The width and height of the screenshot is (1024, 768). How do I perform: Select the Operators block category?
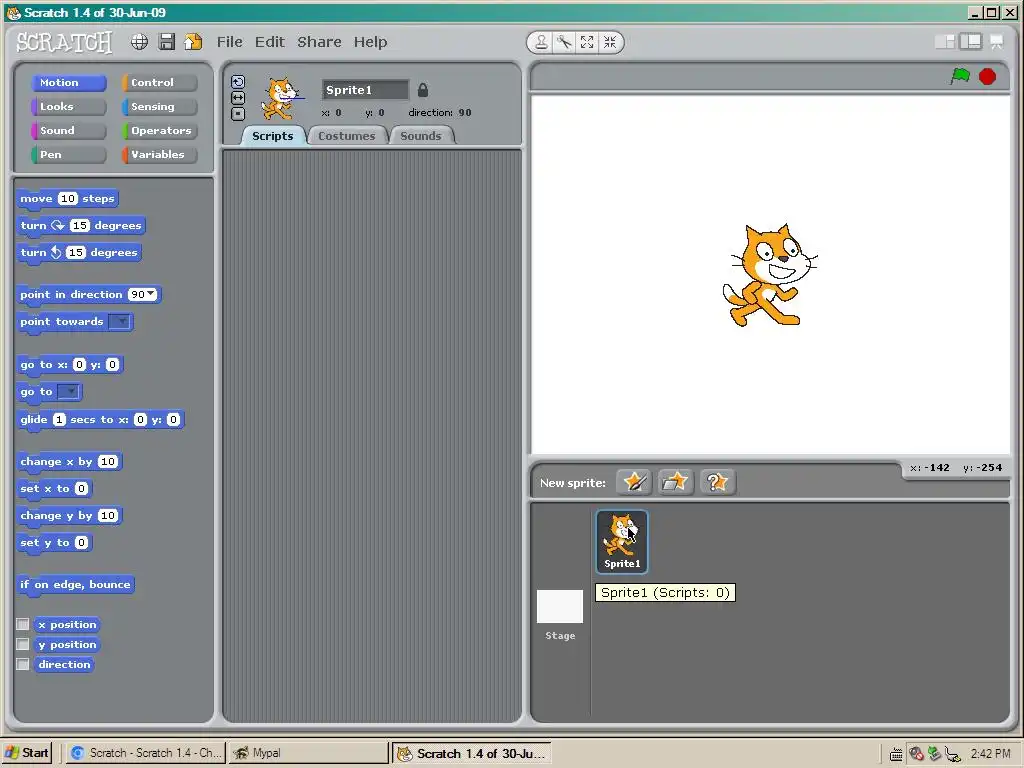pyautogui.click(x=159, y=131)
